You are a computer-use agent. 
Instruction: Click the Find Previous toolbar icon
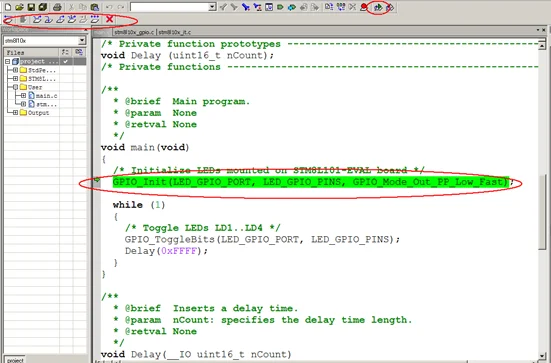223,7
